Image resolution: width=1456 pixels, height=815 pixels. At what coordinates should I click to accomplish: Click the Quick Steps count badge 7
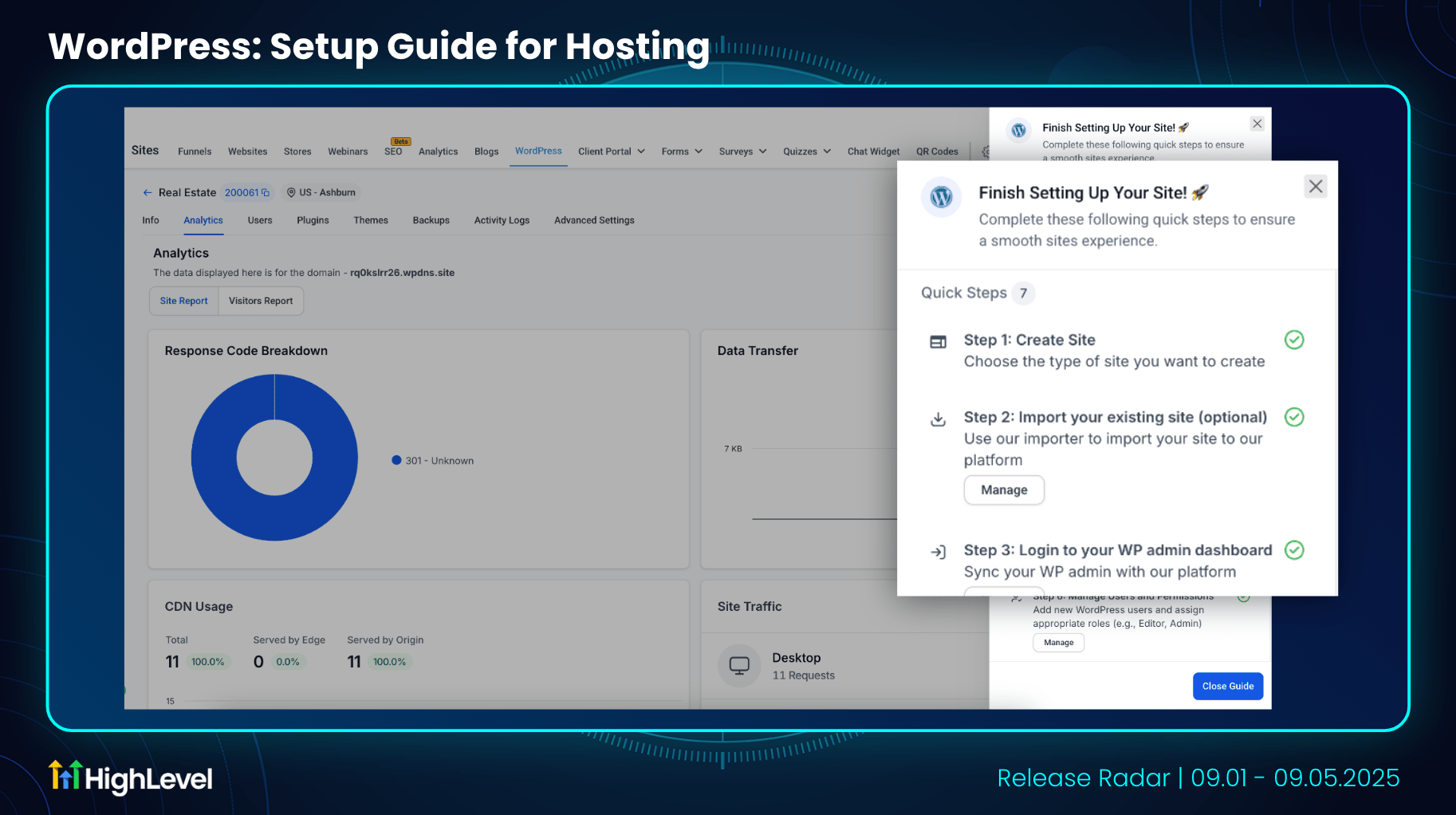click(x=1023, y=293)
